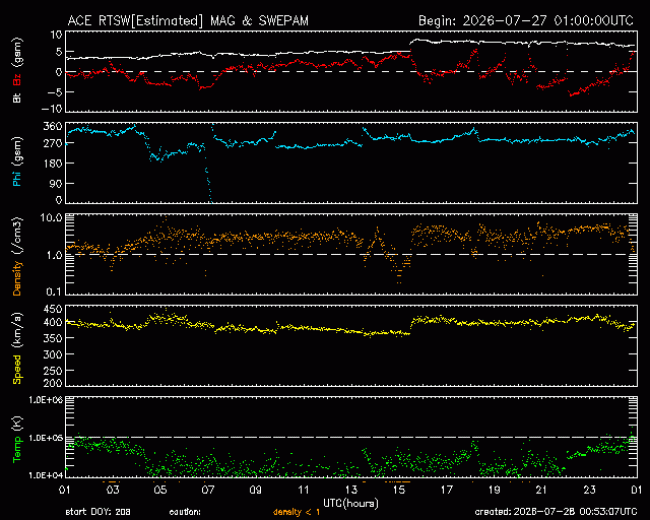Click the "caution:" footer label

click(x=185, y=512)
